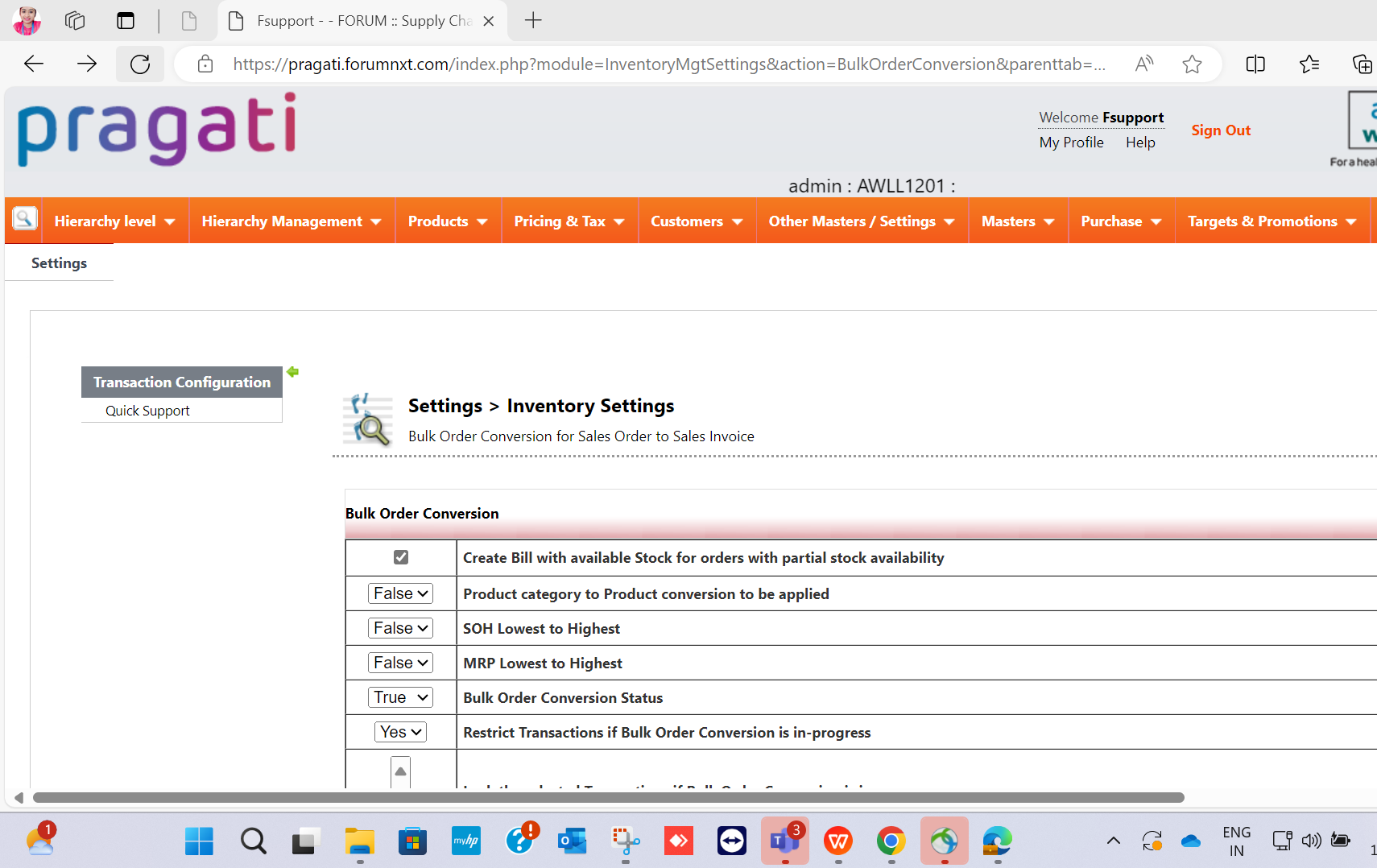Expand Targets & Promotions menu
The height and width of the screenshot is (868, 1377).
pyautogui.click(x=1272, y=221)
